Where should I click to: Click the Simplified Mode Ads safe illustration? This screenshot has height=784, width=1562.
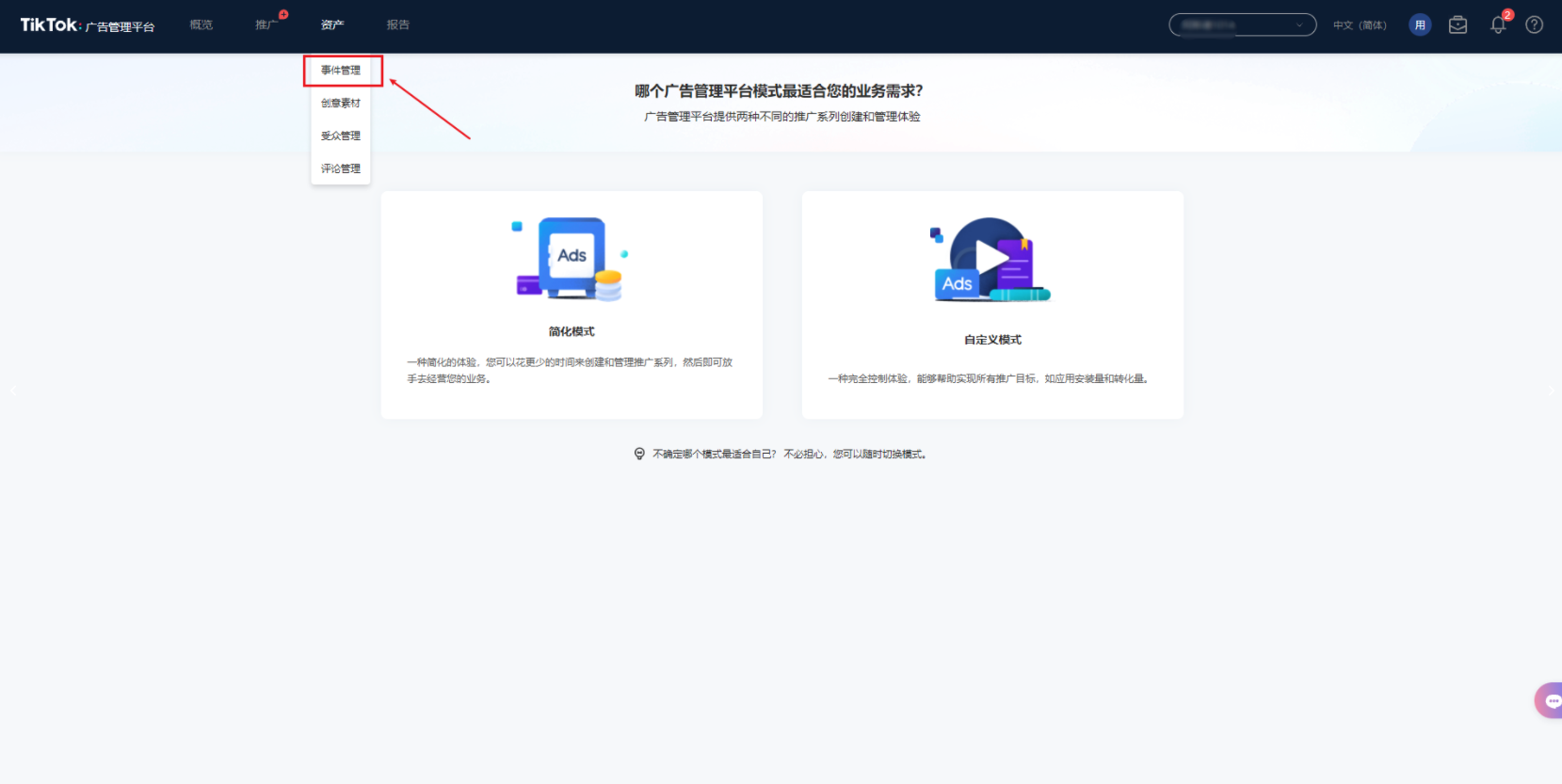click(x=571, y=259)
